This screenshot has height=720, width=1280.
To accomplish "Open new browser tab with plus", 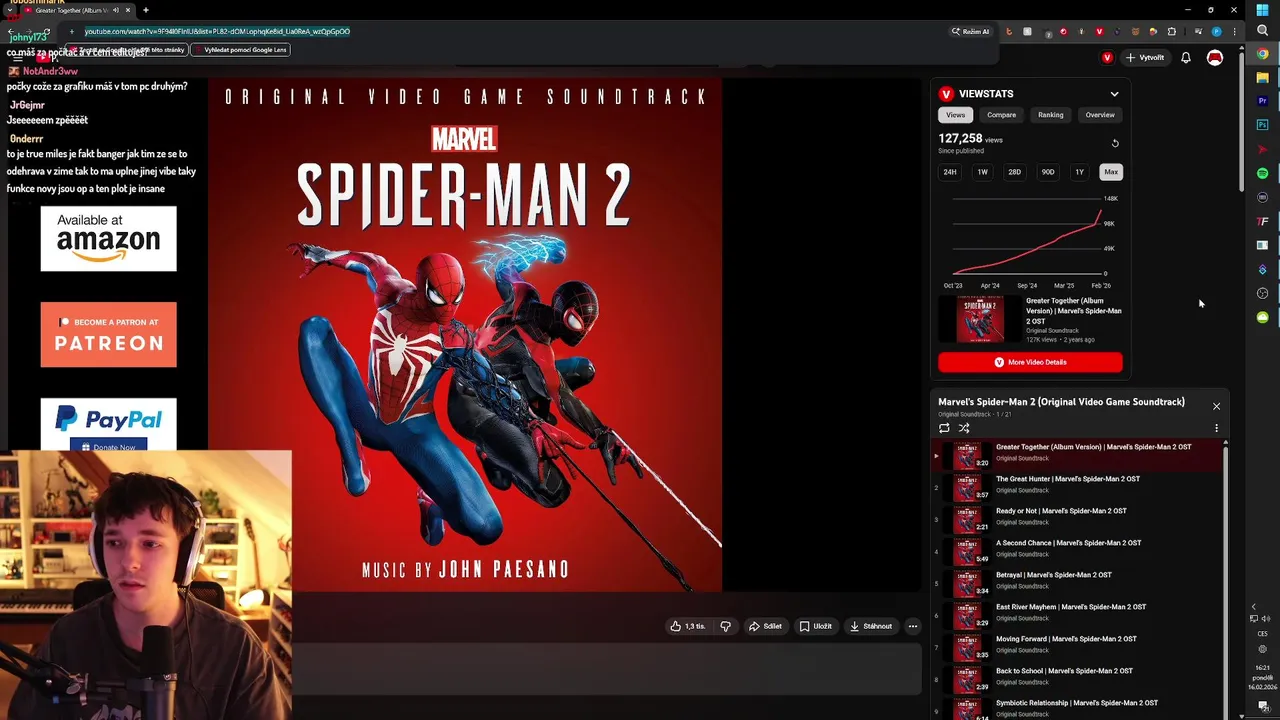I will 146,10.
